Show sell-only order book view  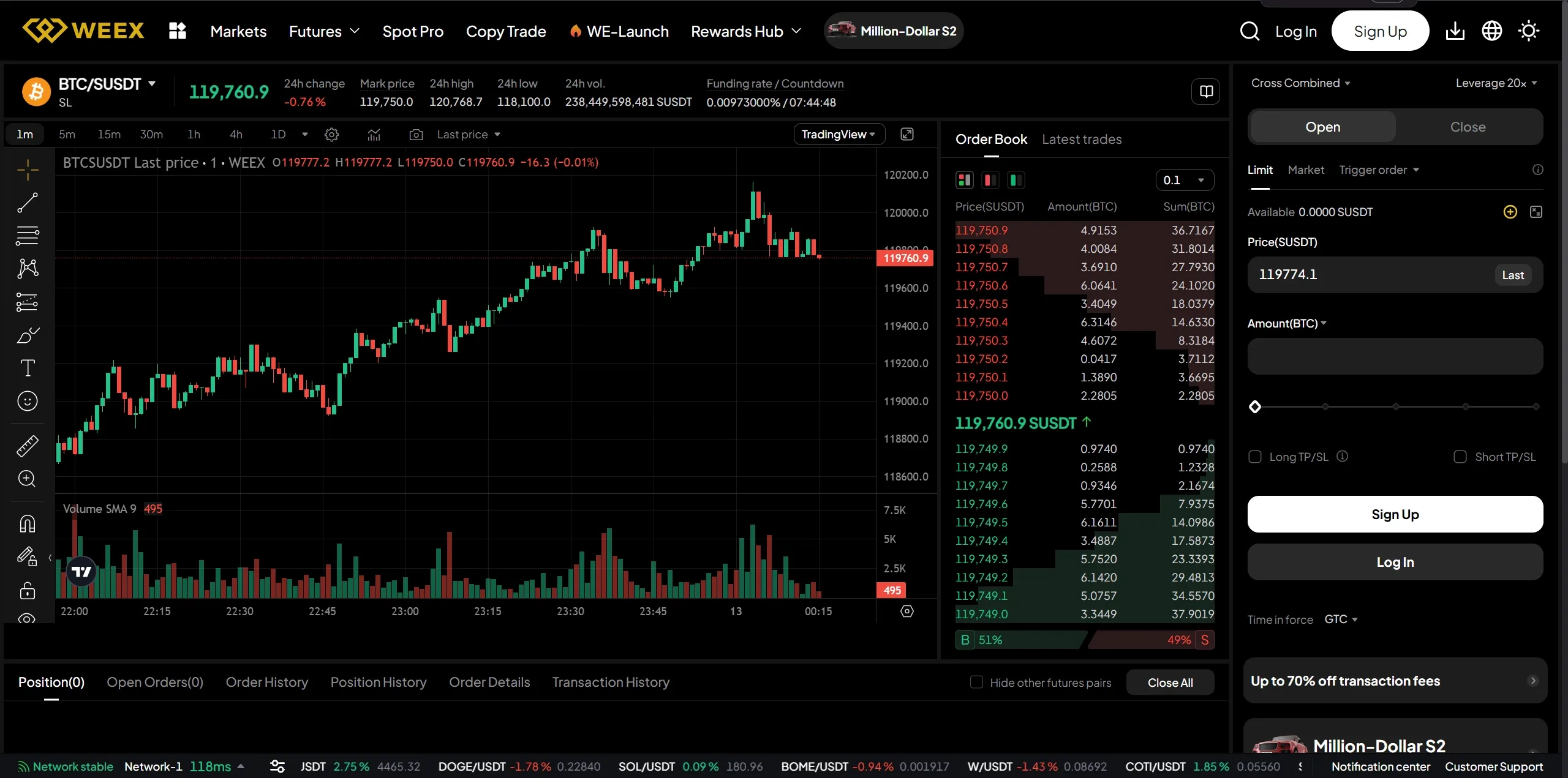click(x=990, y=180)
